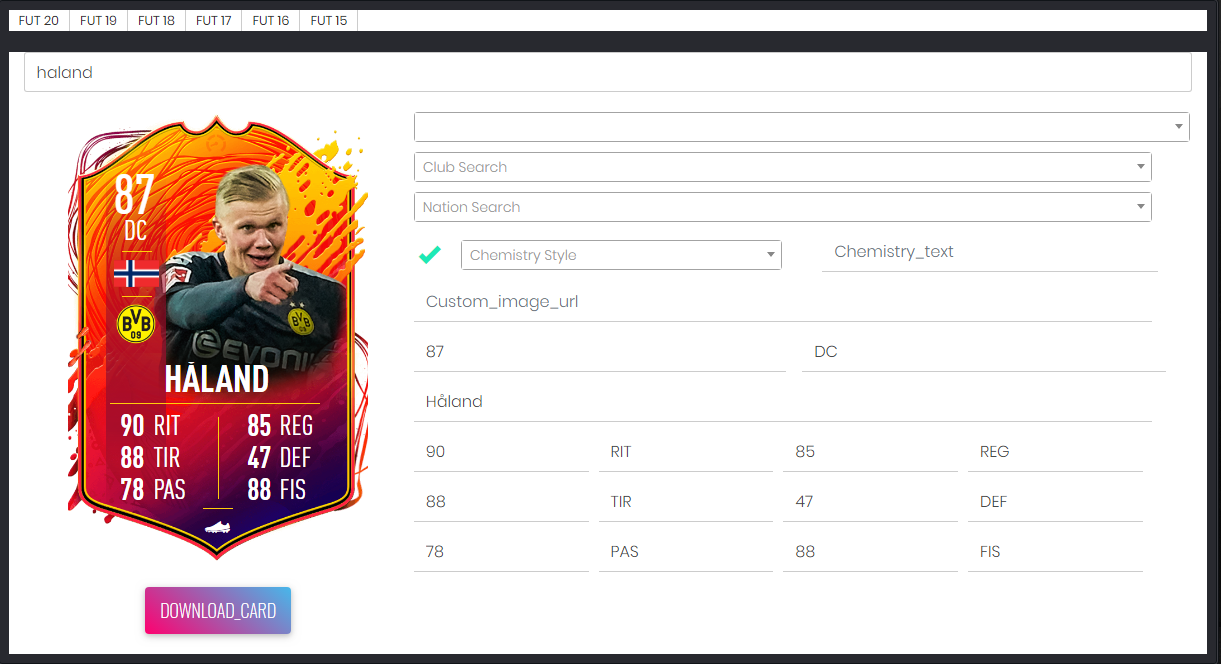
Task: Open the FUT 15 tab
Action: tap(329, 20)
